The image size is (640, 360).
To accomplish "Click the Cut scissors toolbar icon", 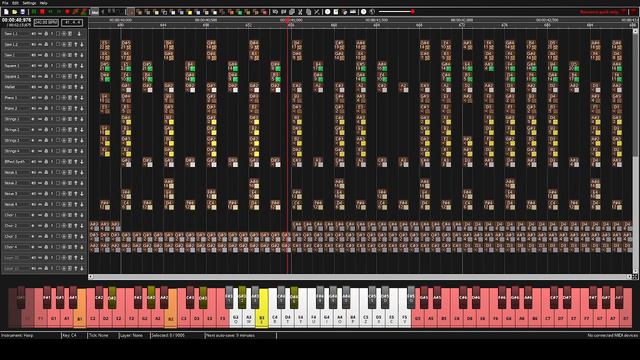I will point(300,12).
